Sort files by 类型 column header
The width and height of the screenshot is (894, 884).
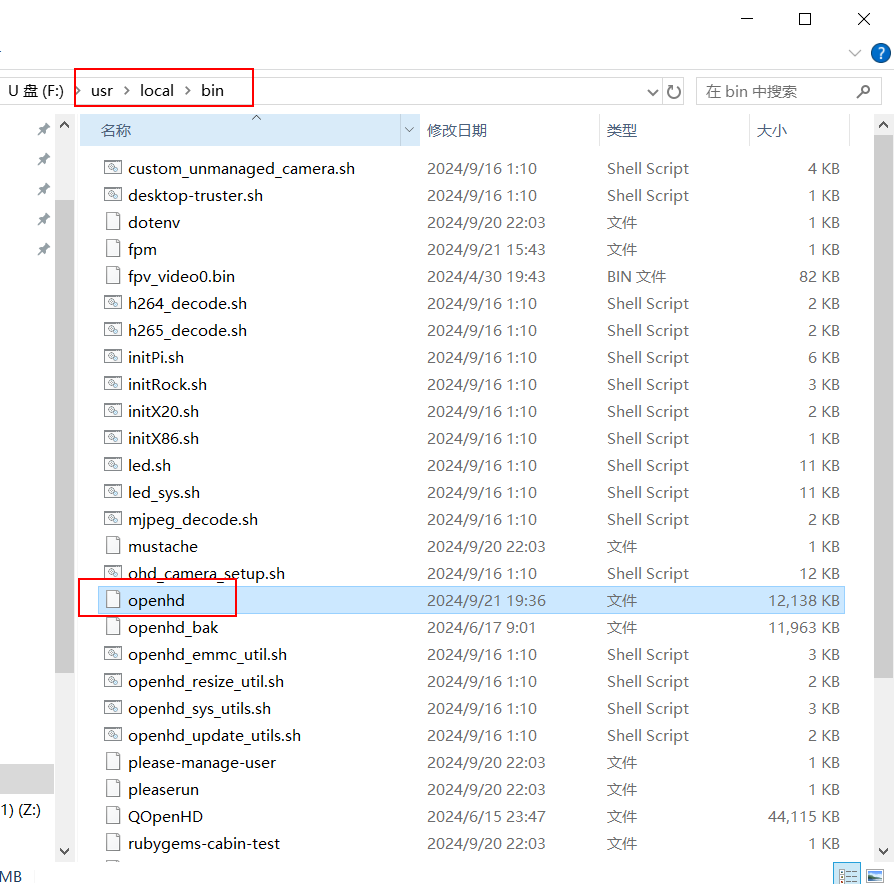[674, 130]
